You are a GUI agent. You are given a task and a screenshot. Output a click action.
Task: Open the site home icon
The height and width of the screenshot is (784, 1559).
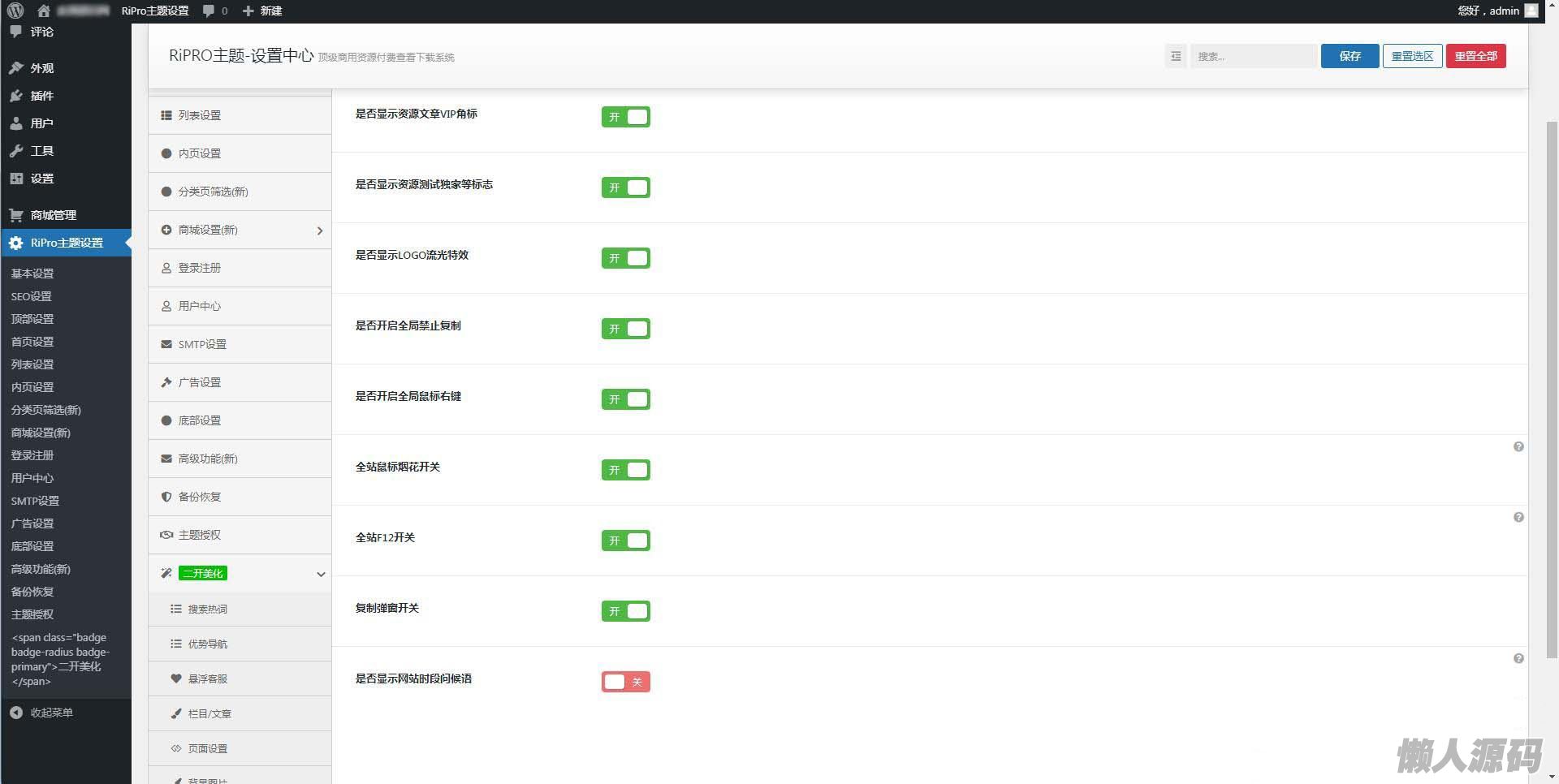44,11
